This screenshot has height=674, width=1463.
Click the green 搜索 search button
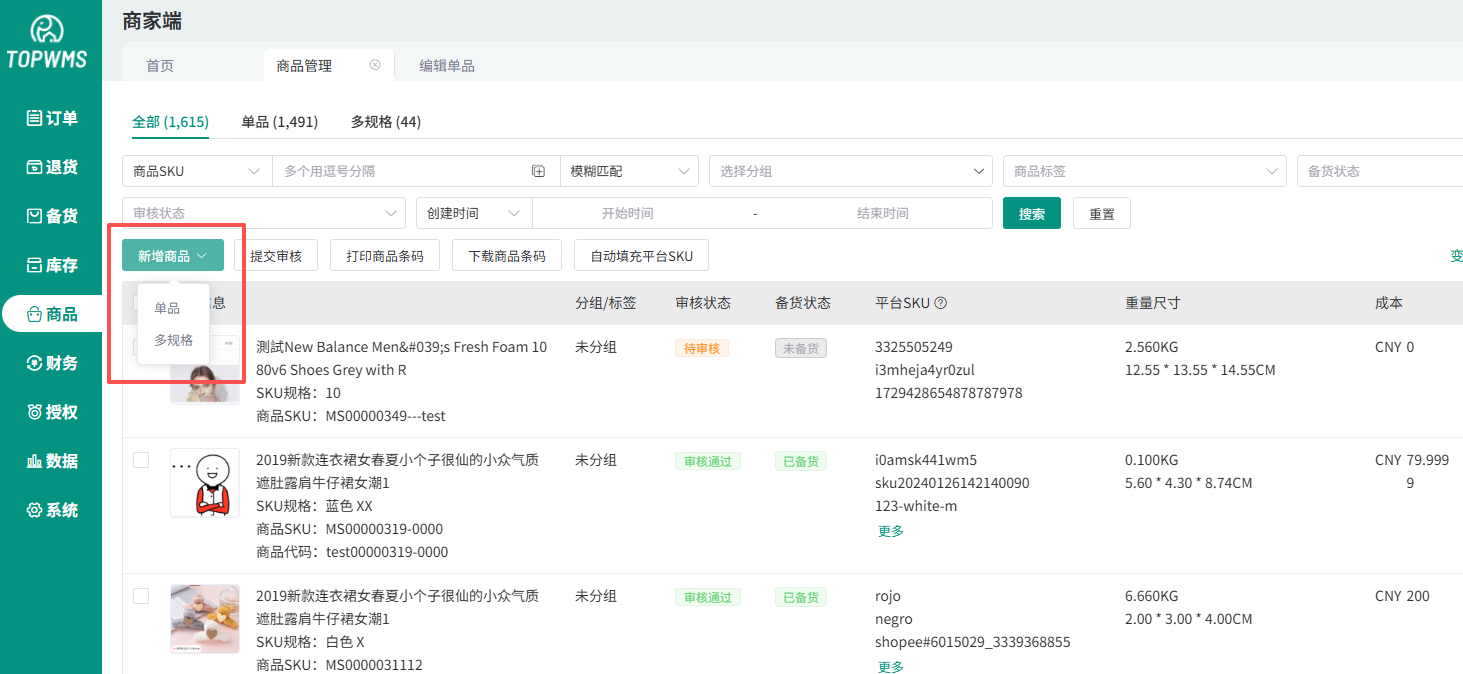coord(1031,213)
